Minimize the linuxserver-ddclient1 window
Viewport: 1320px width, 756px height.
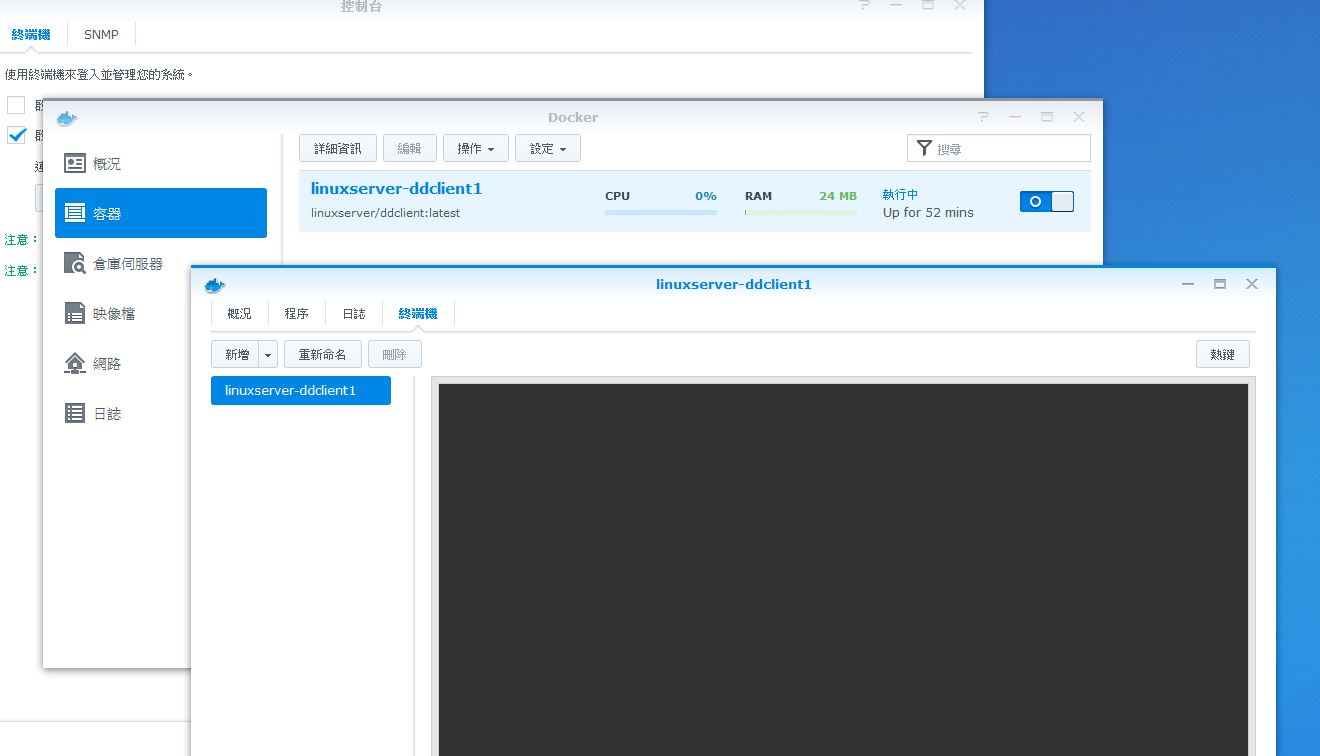pyautogui.click(x=1188, y=284)
